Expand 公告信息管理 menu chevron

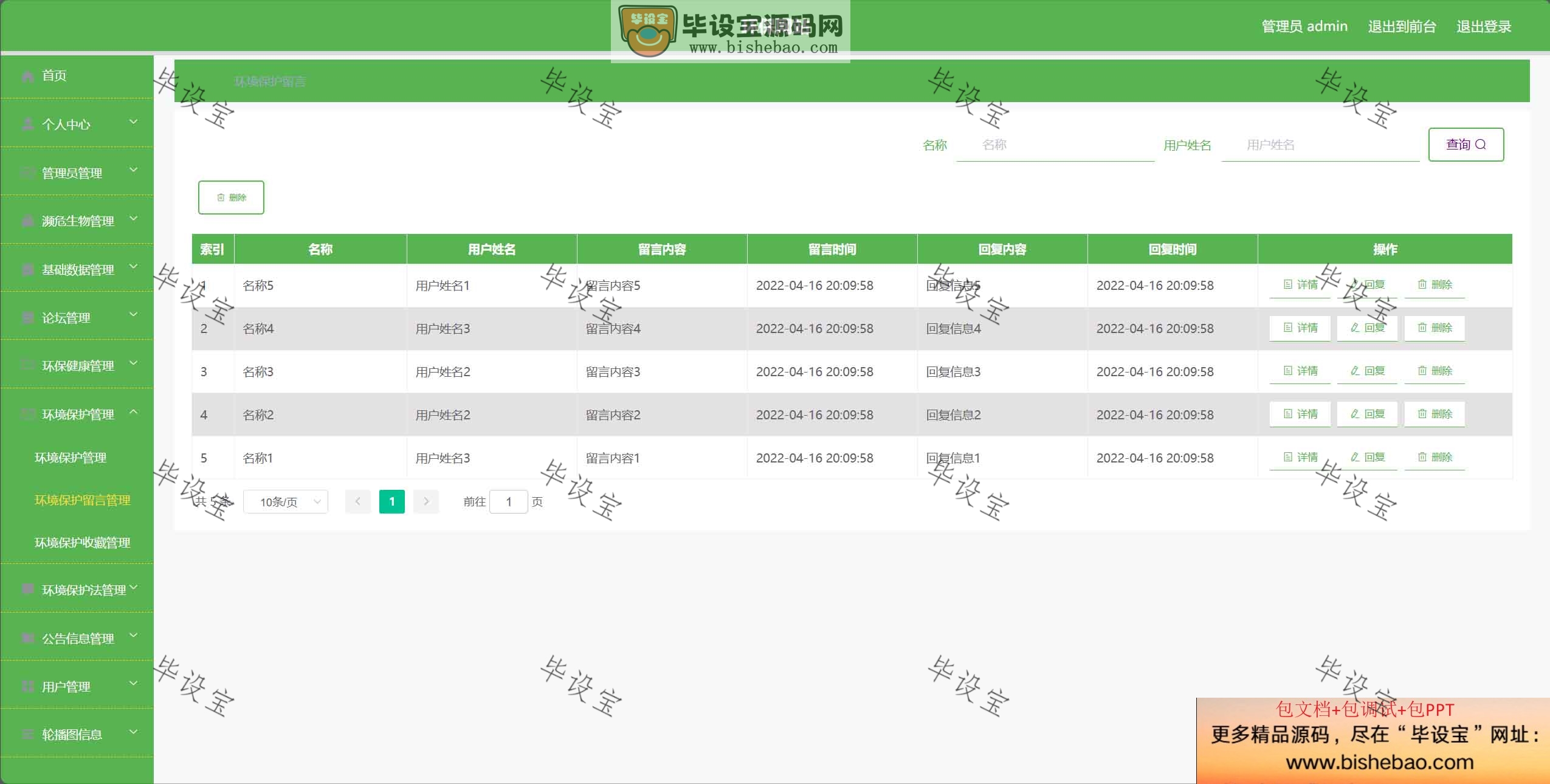pyautogui.click(x=134, y=636)
